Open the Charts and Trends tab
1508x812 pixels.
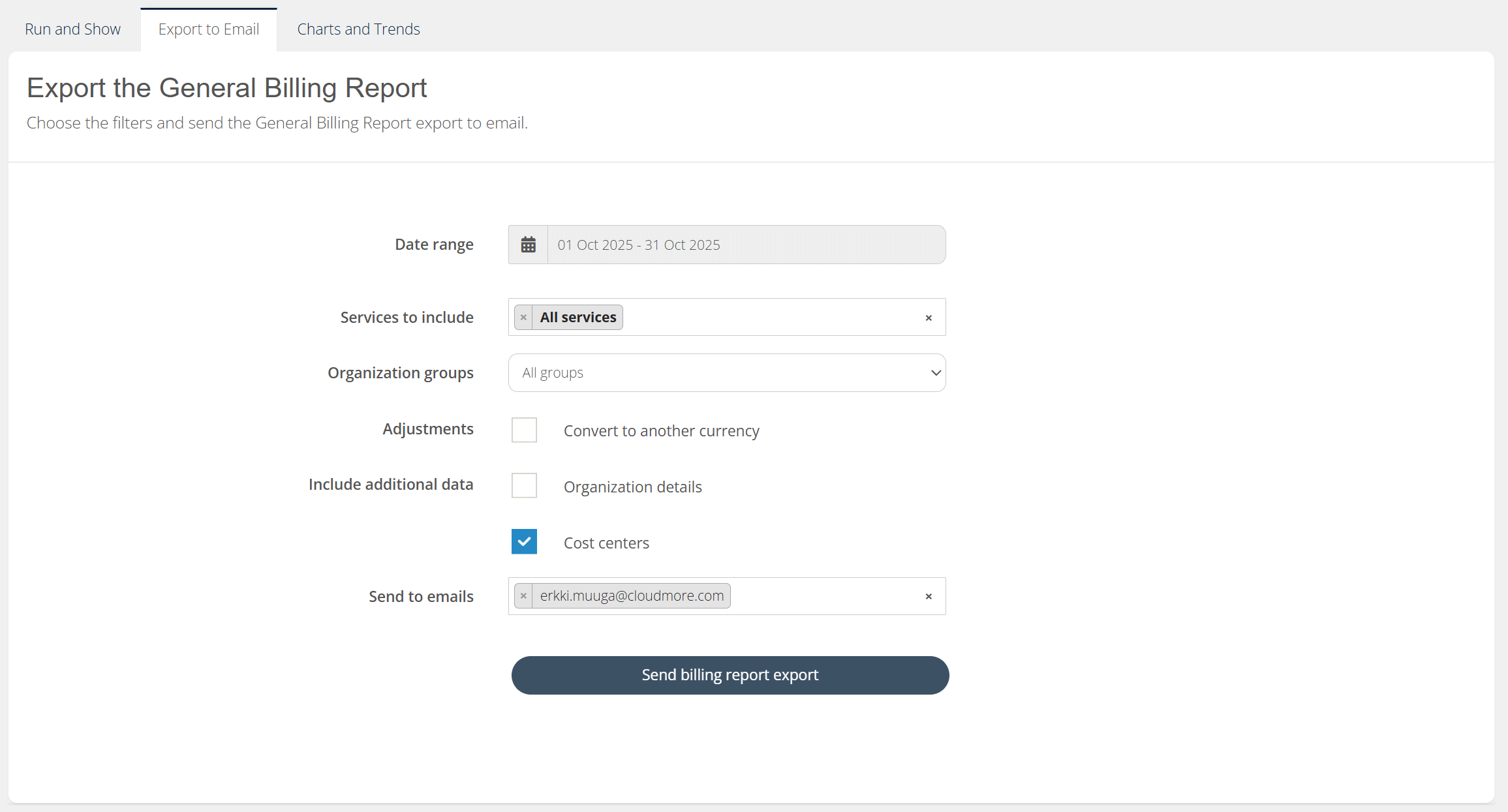tap(358, 29)
